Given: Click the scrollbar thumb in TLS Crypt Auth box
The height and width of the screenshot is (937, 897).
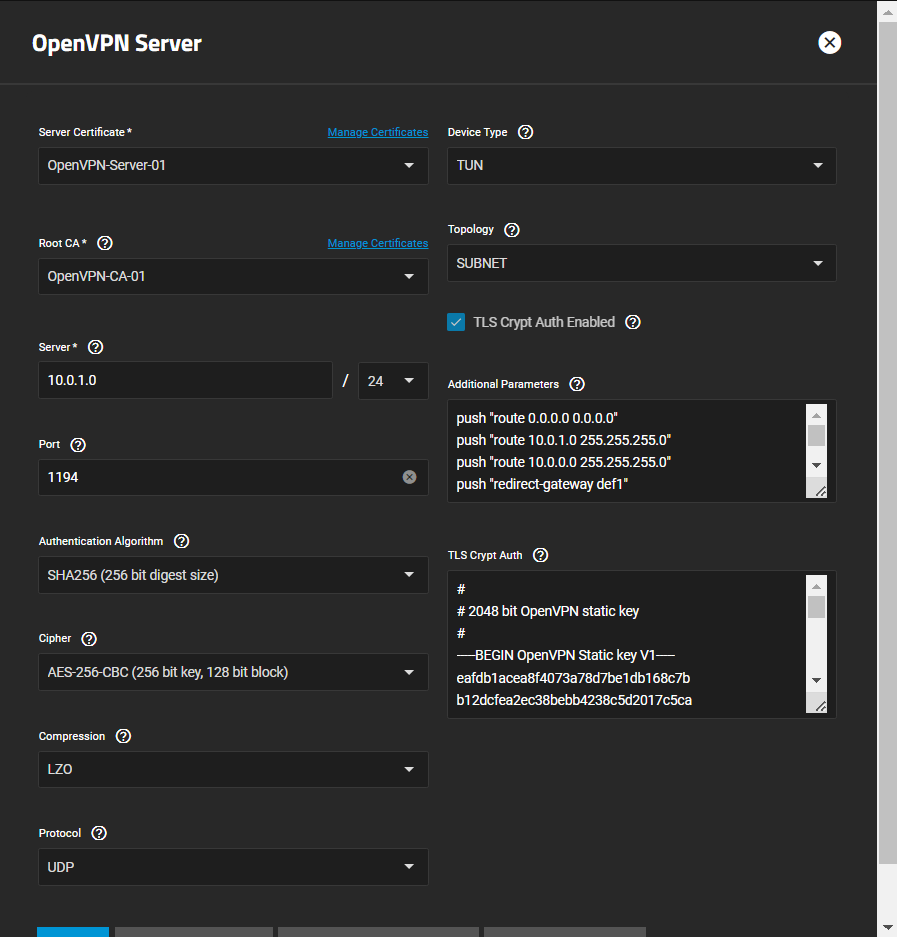Looking at the screenshot, I should click(816, 607).
